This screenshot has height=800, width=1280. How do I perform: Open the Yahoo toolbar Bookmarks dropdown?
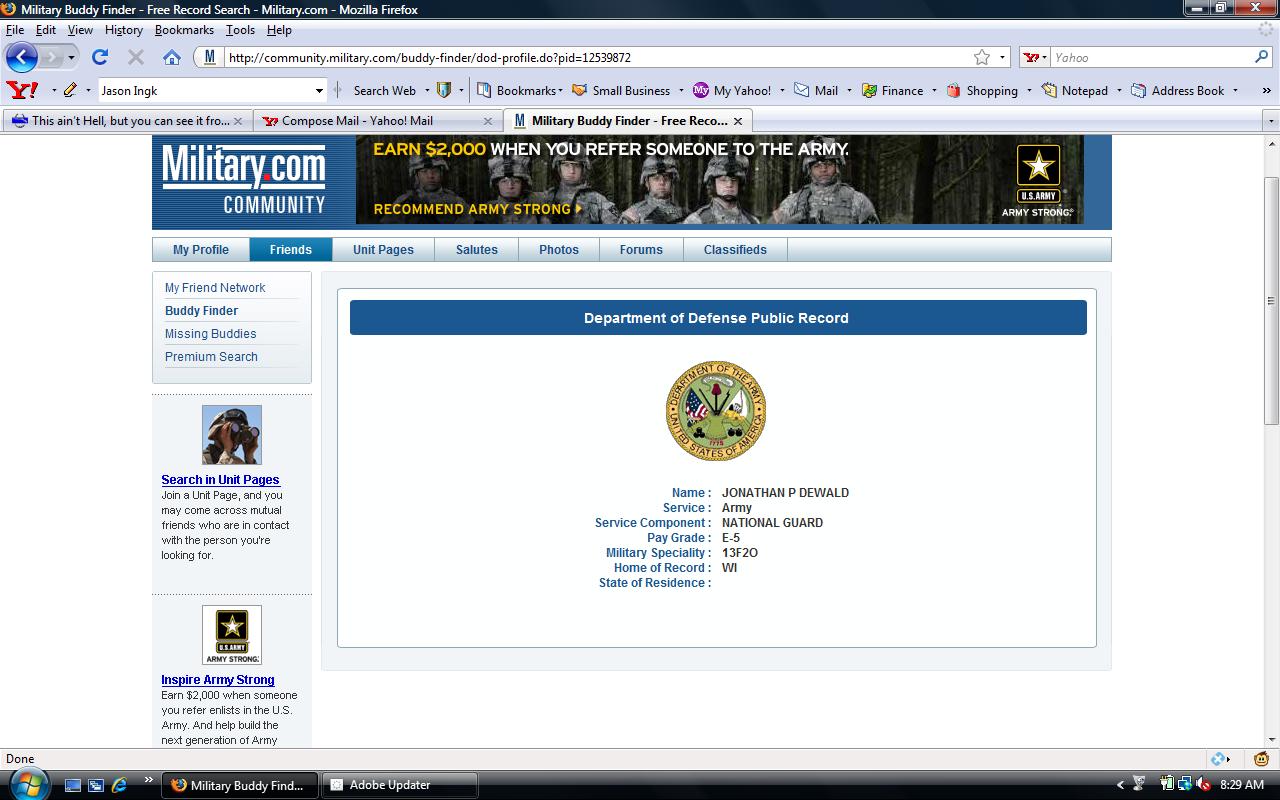click(x=519, y=90)
